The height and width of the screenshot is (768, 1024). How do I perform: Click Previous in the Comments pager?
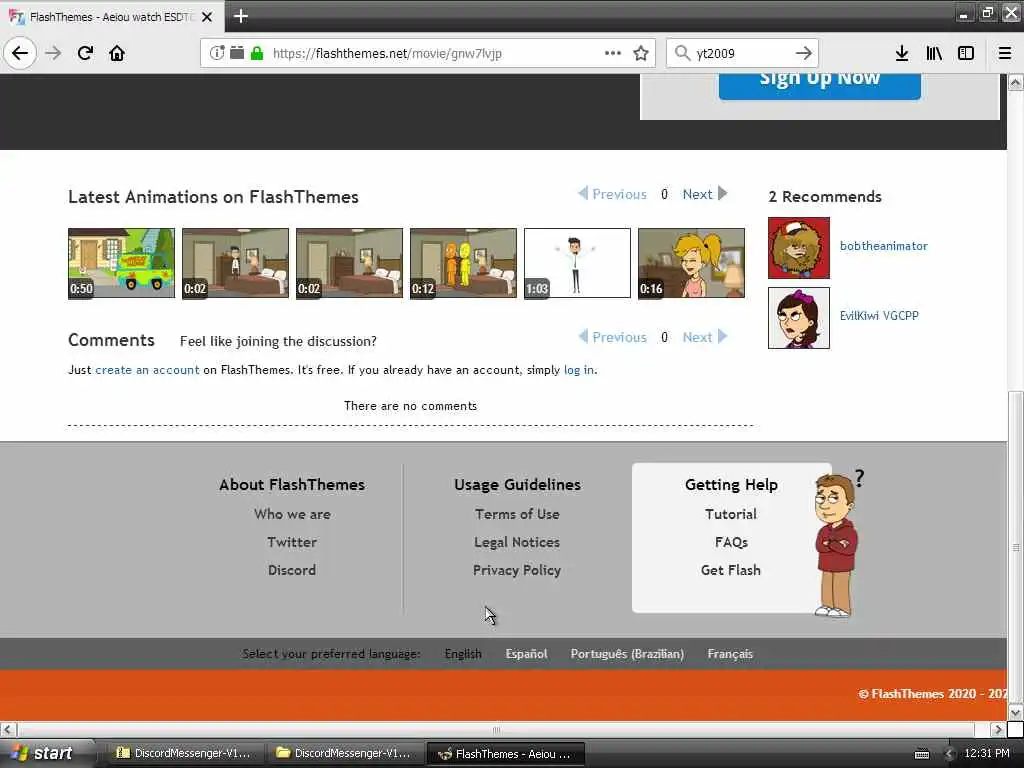613,337
